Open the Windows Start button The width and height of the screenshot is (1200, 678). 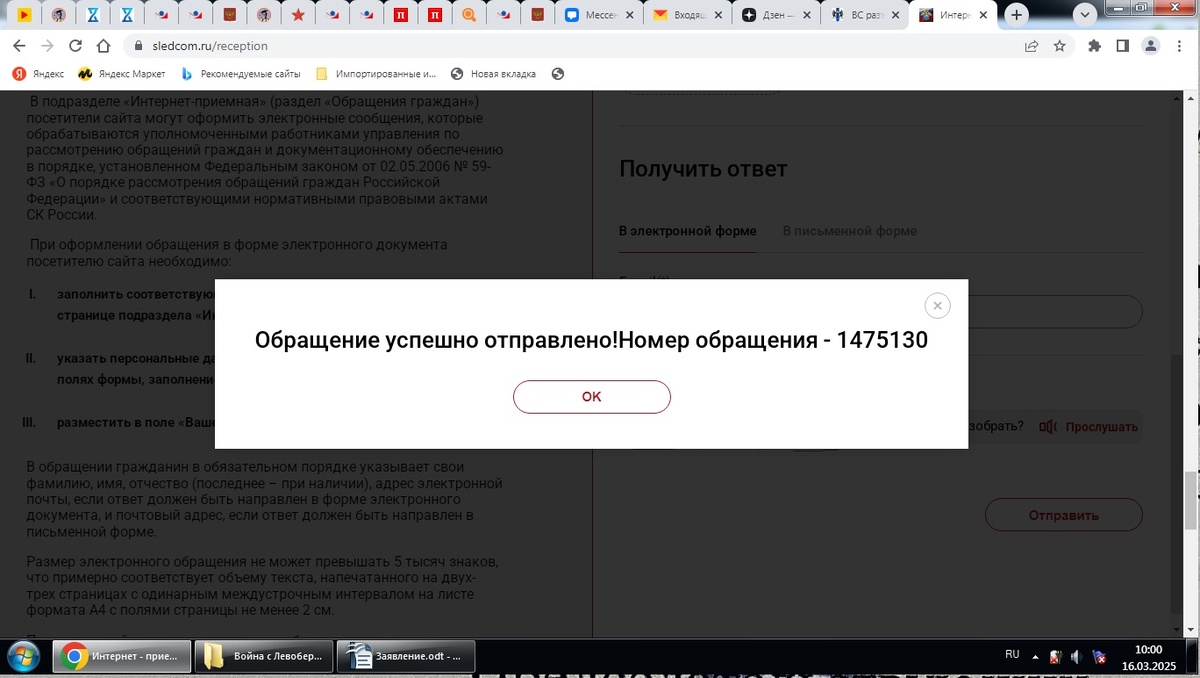point(21,658)
